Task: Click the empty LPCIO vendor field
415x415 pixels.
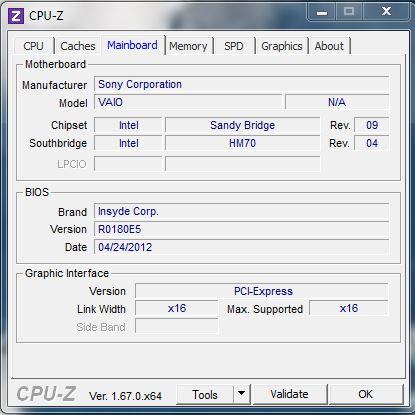Action: click(128, 164)
